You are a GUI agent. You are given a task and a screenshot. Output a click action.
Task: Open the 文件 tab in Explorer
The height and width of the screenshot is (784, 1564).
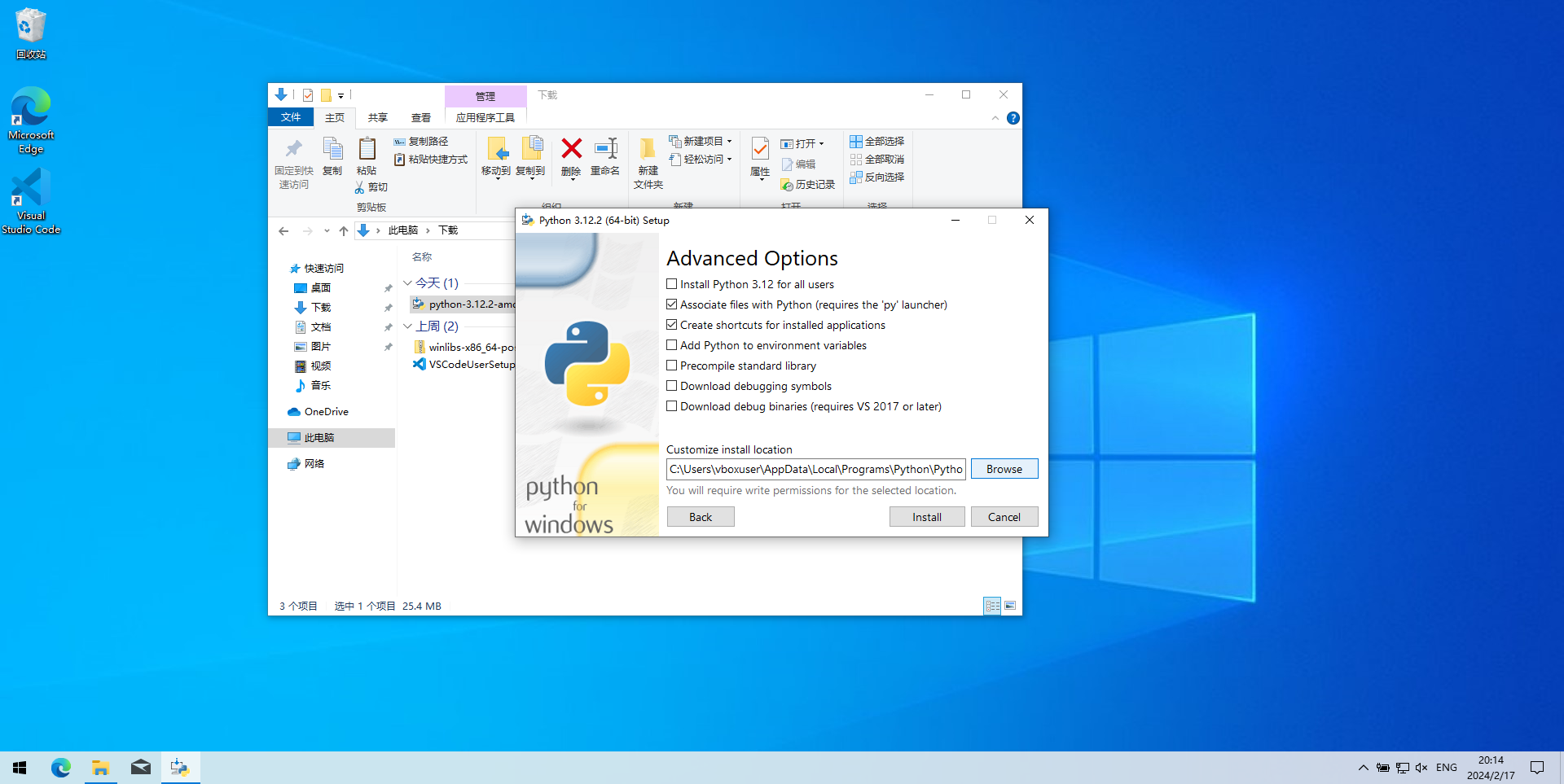pos(291,117)
